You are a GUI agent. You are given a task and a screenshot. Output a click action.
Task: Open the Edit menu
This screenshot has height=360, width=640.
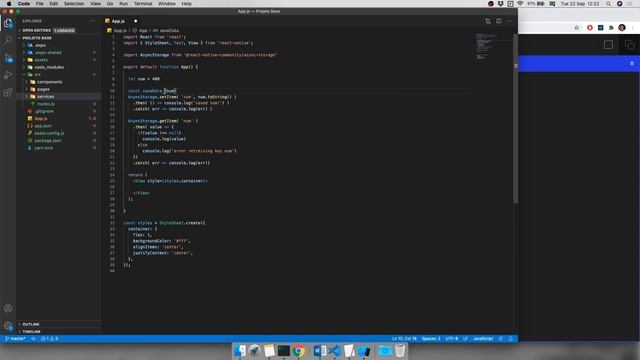[x=53, y=4]
